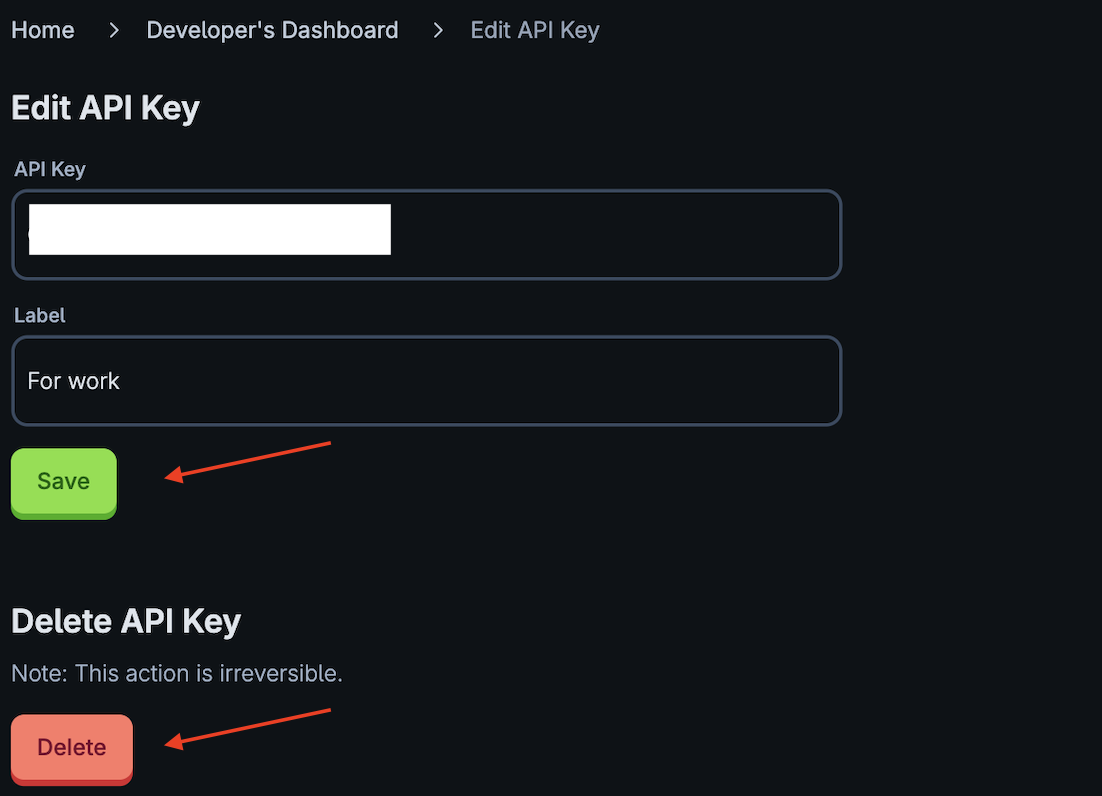Click the 'Label' field caption
The image size is (1102, 796).
(40, 315)
